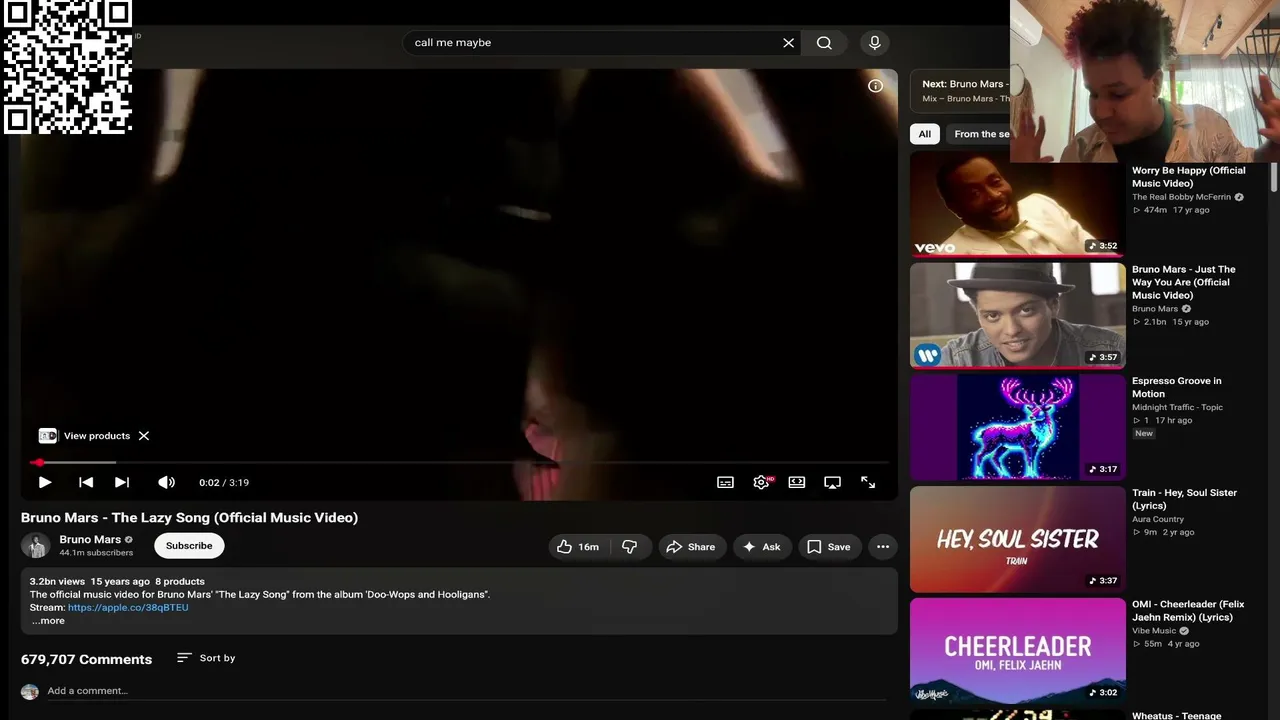Screen dimensions: 1280x720
Task: Open Cheerleader remix thumbnail
Action: pos(1017,650)
